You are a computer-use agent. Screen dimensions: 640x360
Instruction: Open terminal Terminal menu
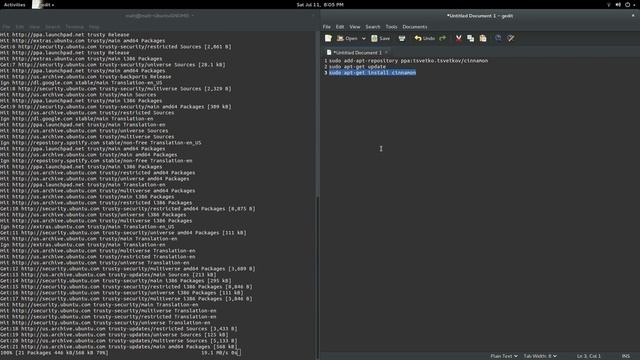pos(74,27)
